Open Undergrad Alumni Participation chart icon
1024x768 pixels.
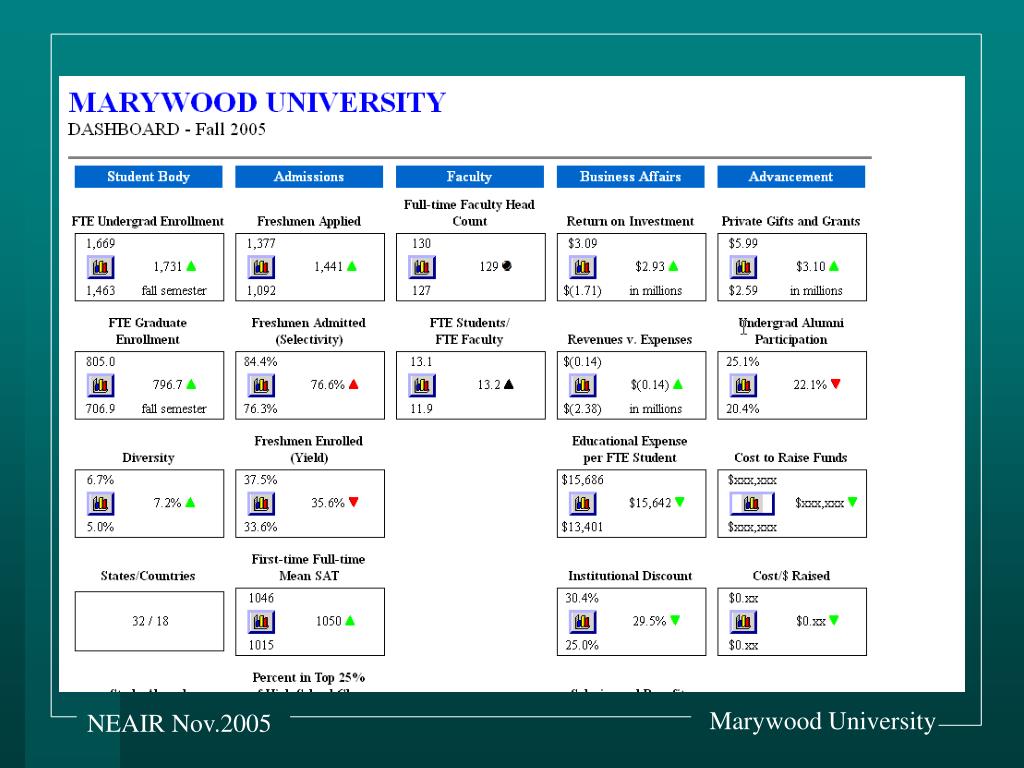743,385
